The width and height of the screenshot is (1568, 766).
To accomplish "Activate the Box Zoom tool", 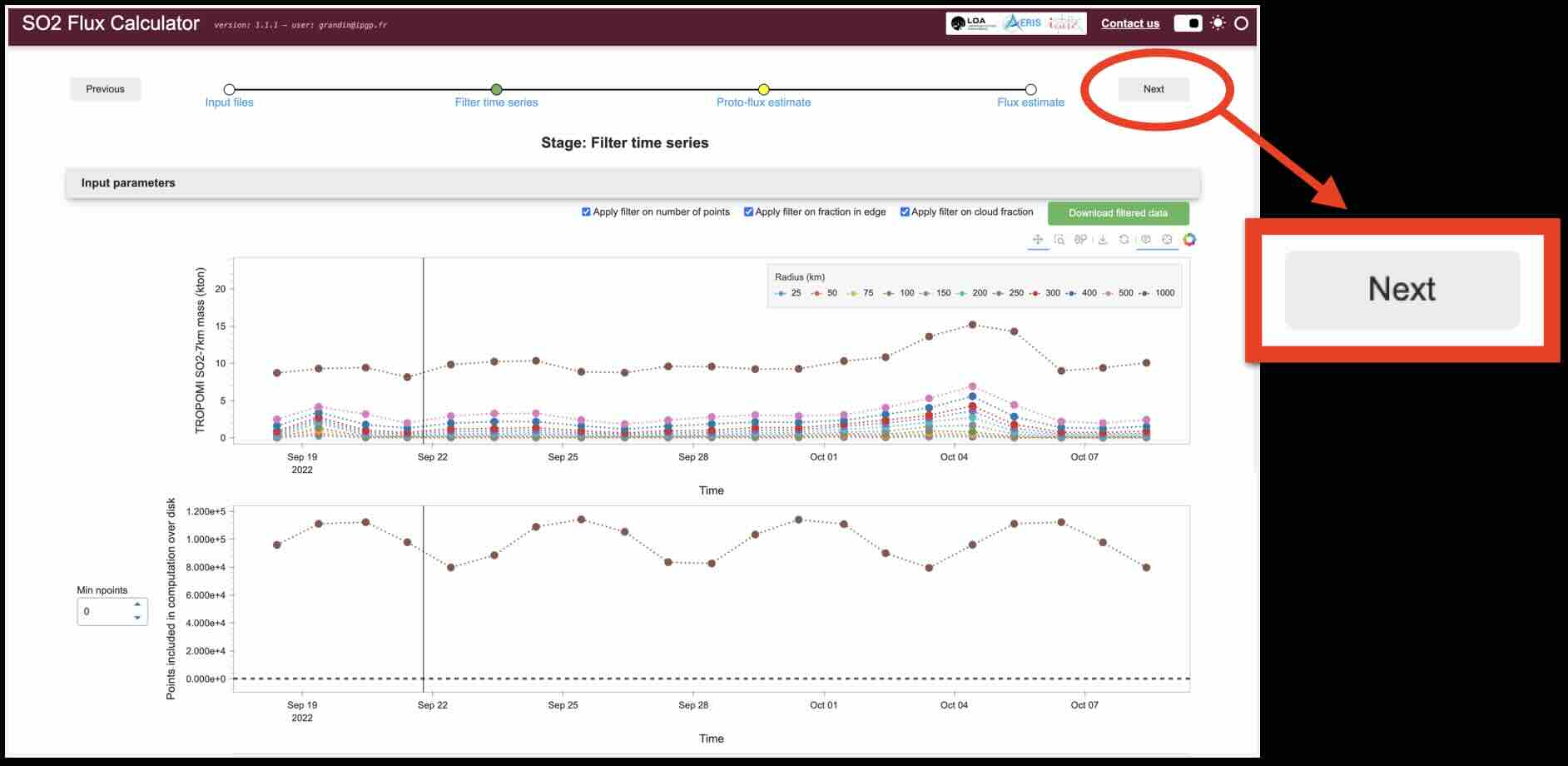I will 1059,240.
